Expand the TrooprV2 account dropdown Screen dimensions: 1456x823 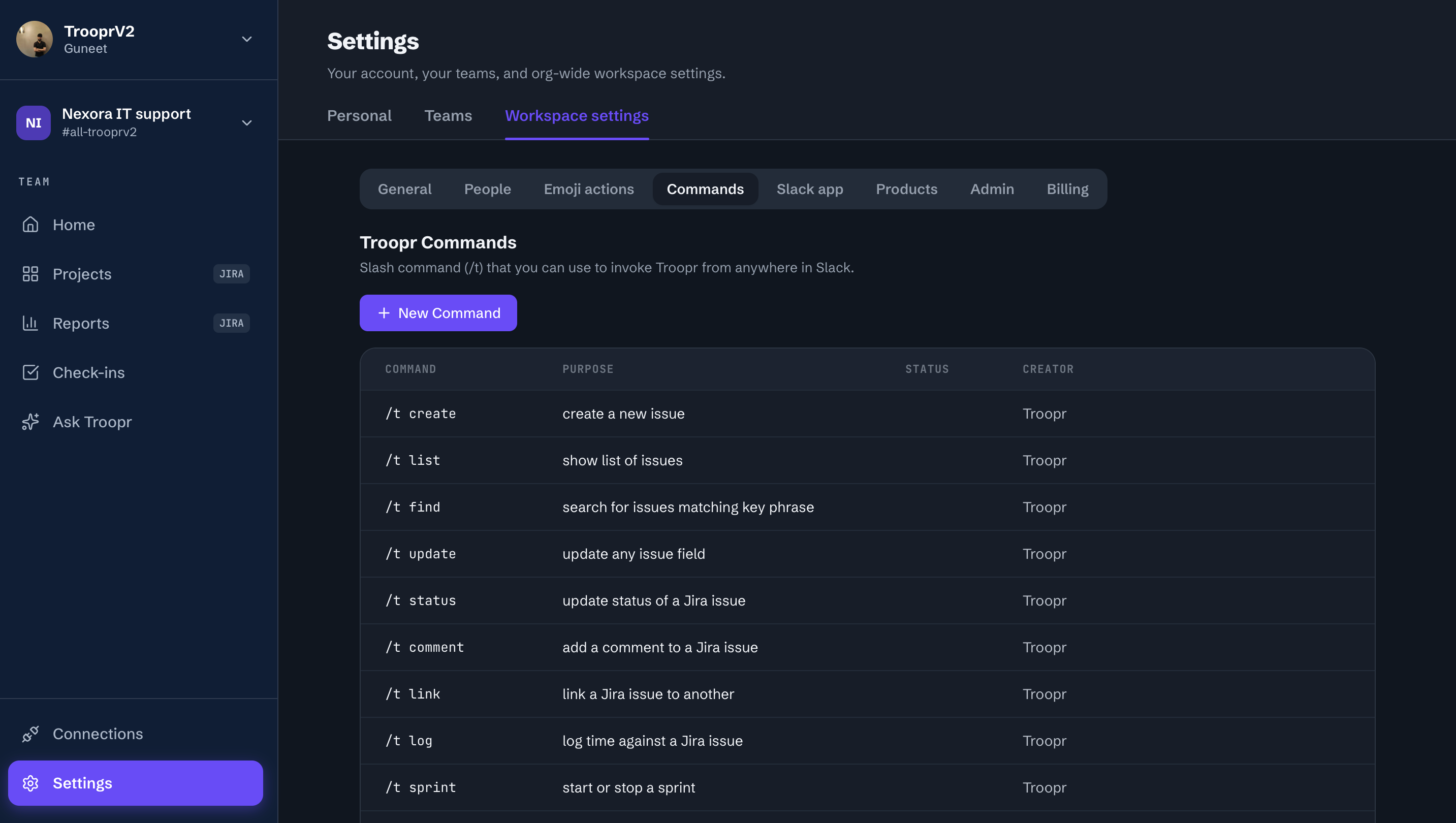pyautogui.click(x=246, y=39)
